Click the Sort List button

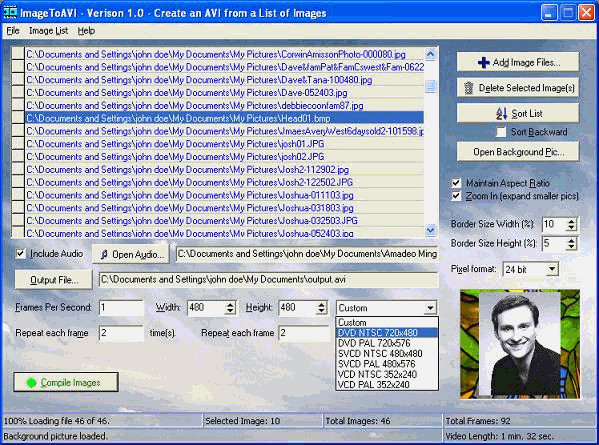pos(518,113)
